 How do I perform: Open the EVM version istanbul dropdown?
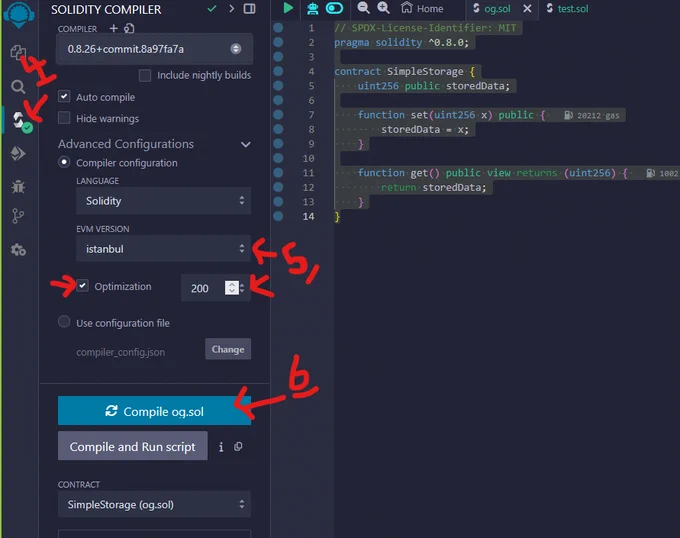tap(163, 249)
